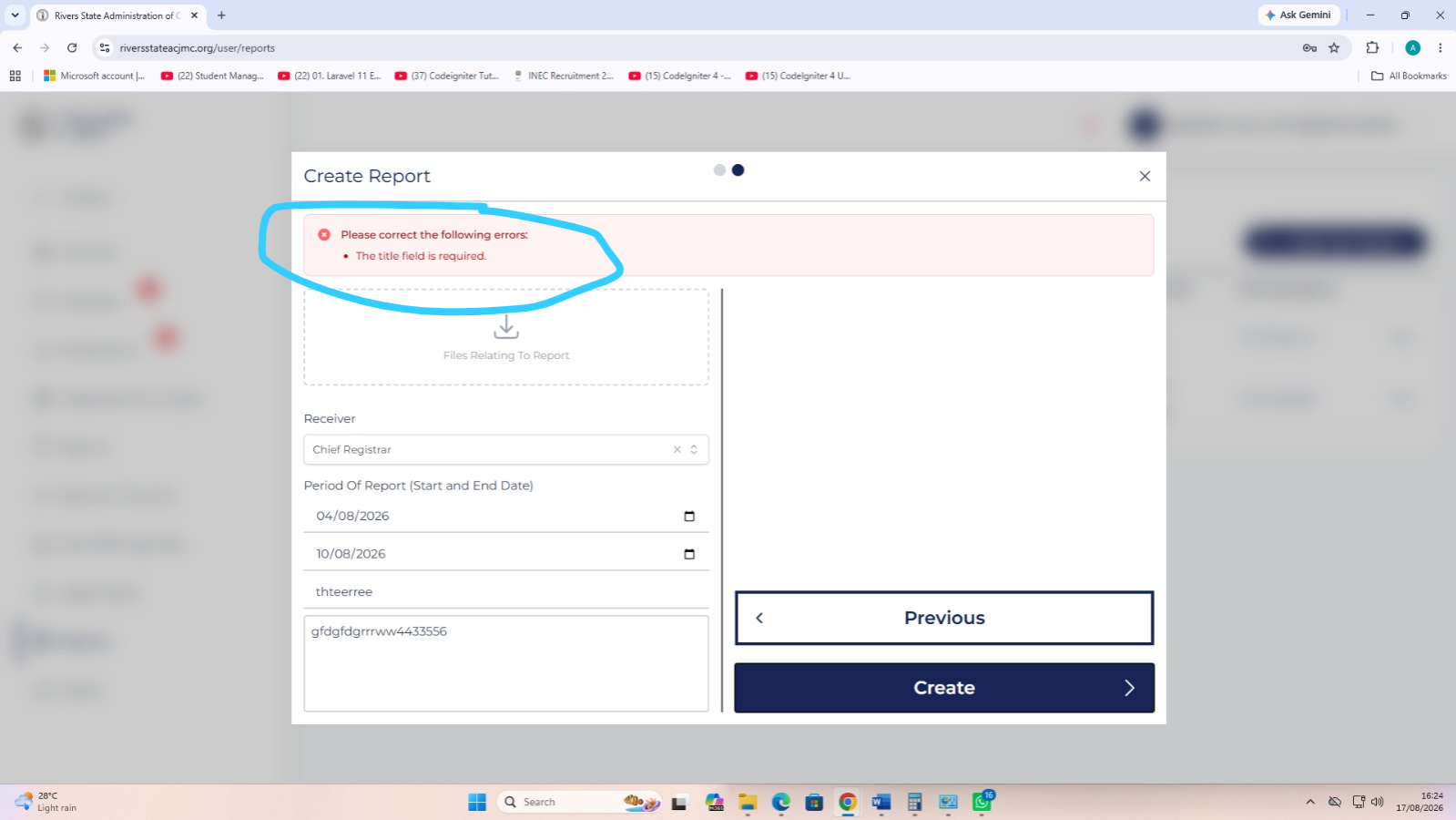The width and height of the screenshot is (1456, 820).
Task: Close the Create Report dialog
Action: 1145,176
